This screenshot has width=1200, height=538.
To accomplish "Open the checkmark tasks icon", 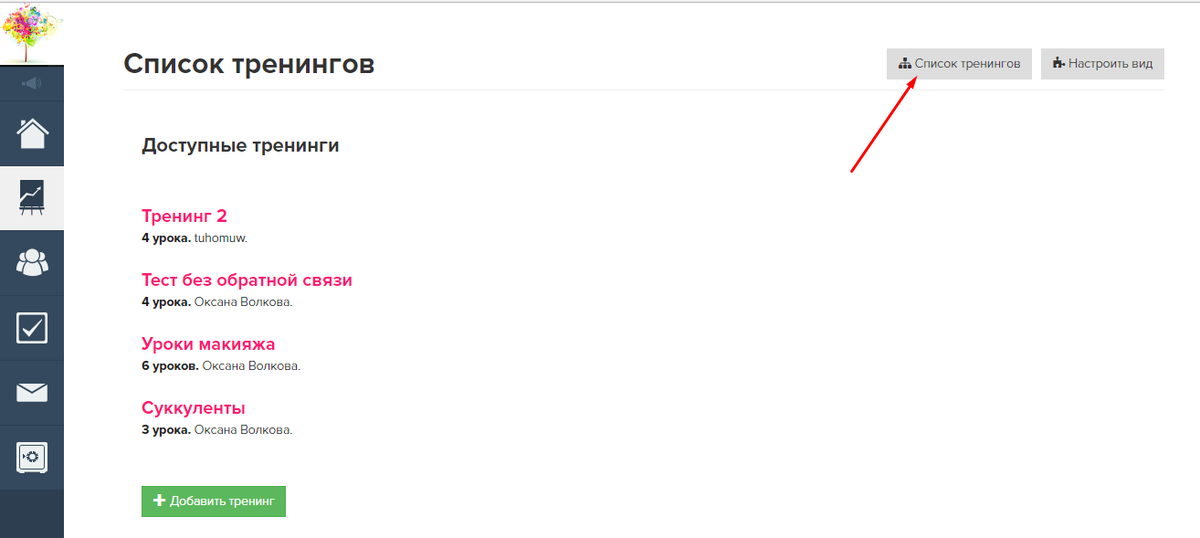I will tap(32, 328).
